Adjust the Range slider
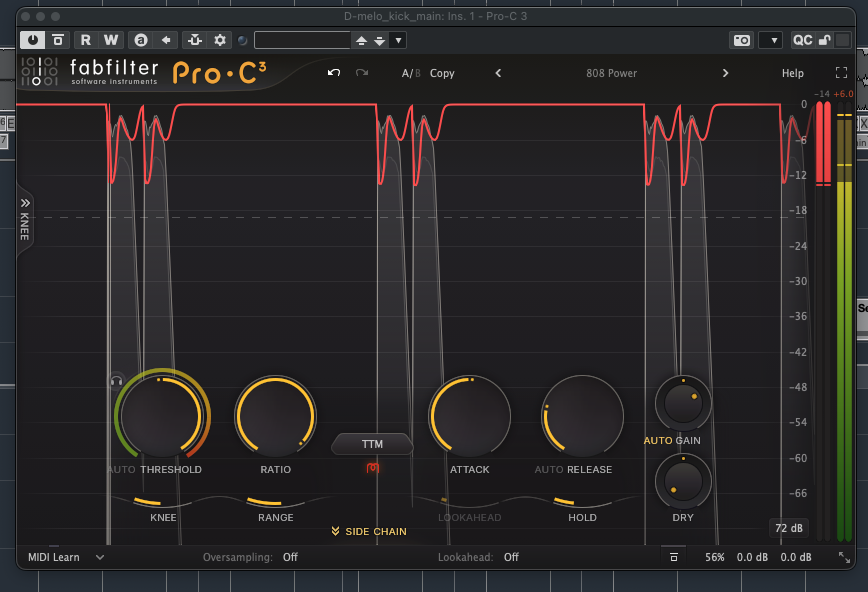Viewport: 868px width, 592px height. (275, 502)
